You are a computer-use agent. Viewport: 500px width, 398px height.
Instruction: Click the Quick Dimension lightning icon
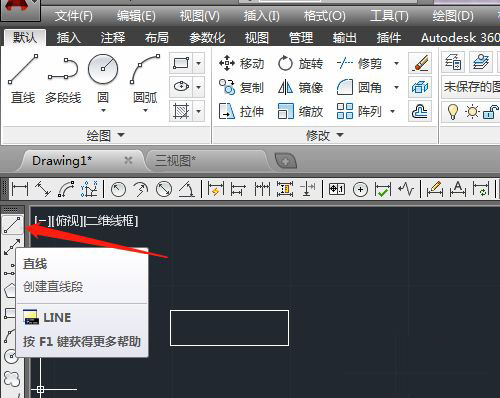click(216, 189)
